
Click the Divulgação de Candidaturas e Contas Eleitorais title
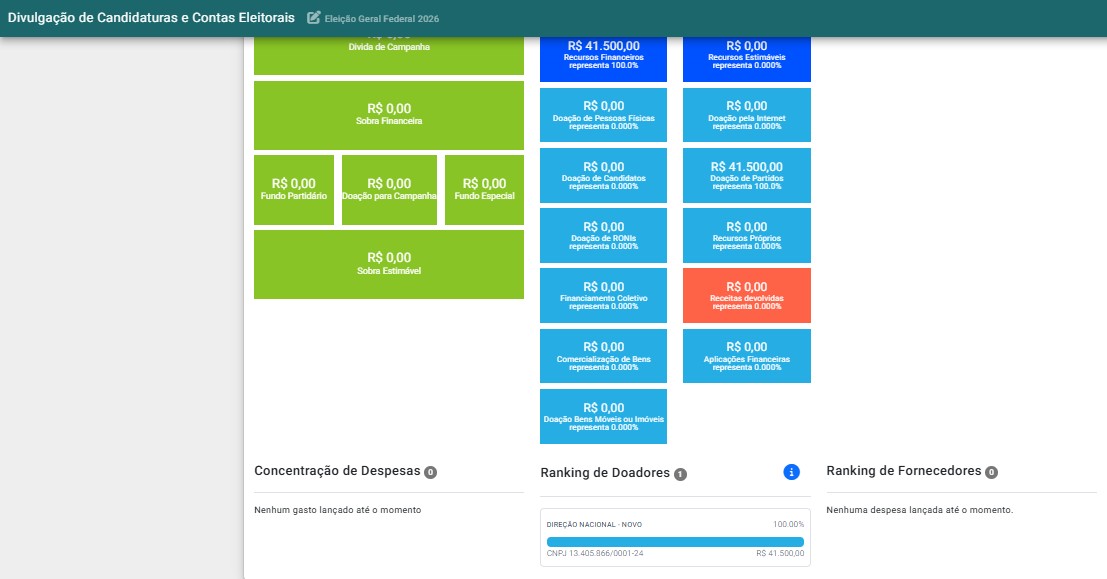[x=151, y=18]
